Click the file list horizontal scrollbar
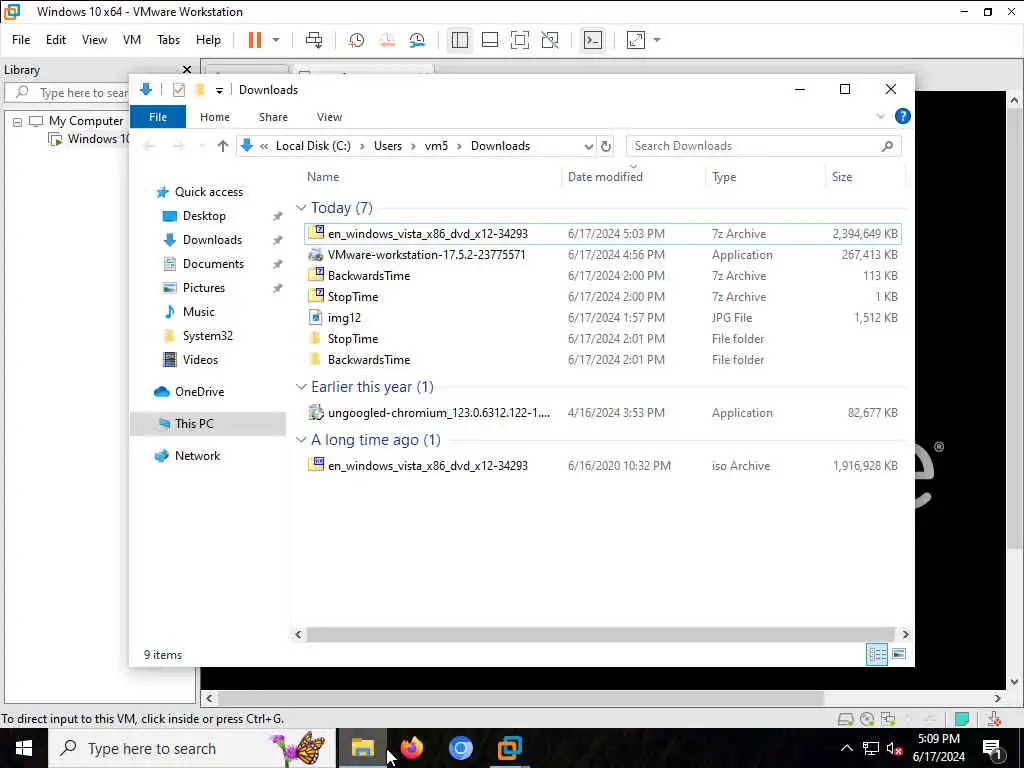The height and width of the screenshot is (768, 1024). [600, 634]
